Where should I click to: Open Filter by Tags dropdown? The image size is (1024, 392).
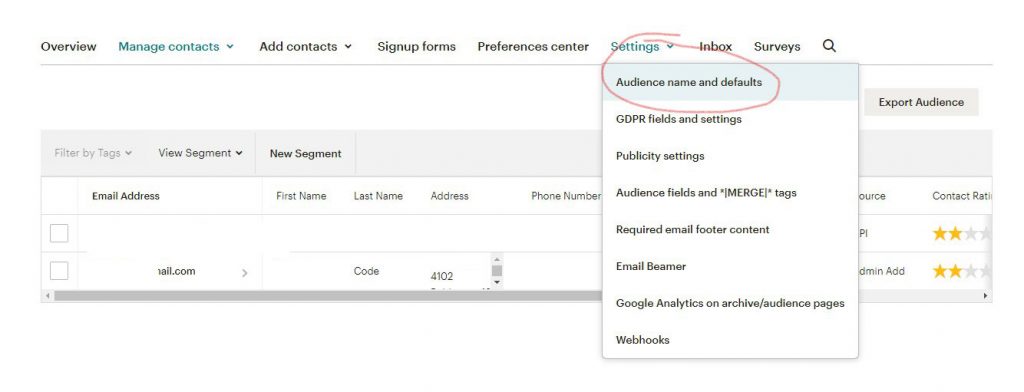[93, 153]
